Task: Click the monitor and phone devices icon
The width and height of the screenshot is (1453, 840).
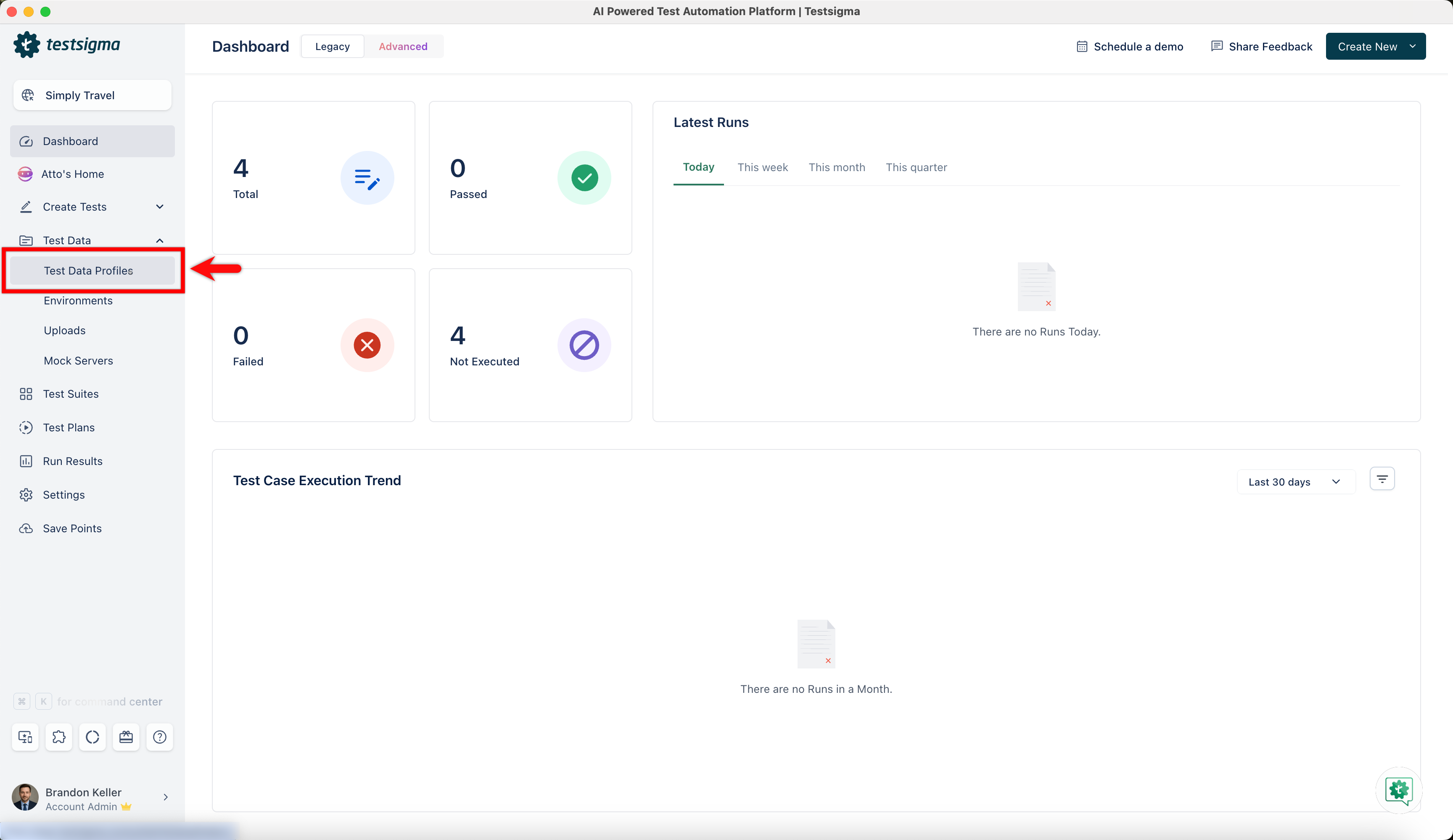Action: [25, 737]
